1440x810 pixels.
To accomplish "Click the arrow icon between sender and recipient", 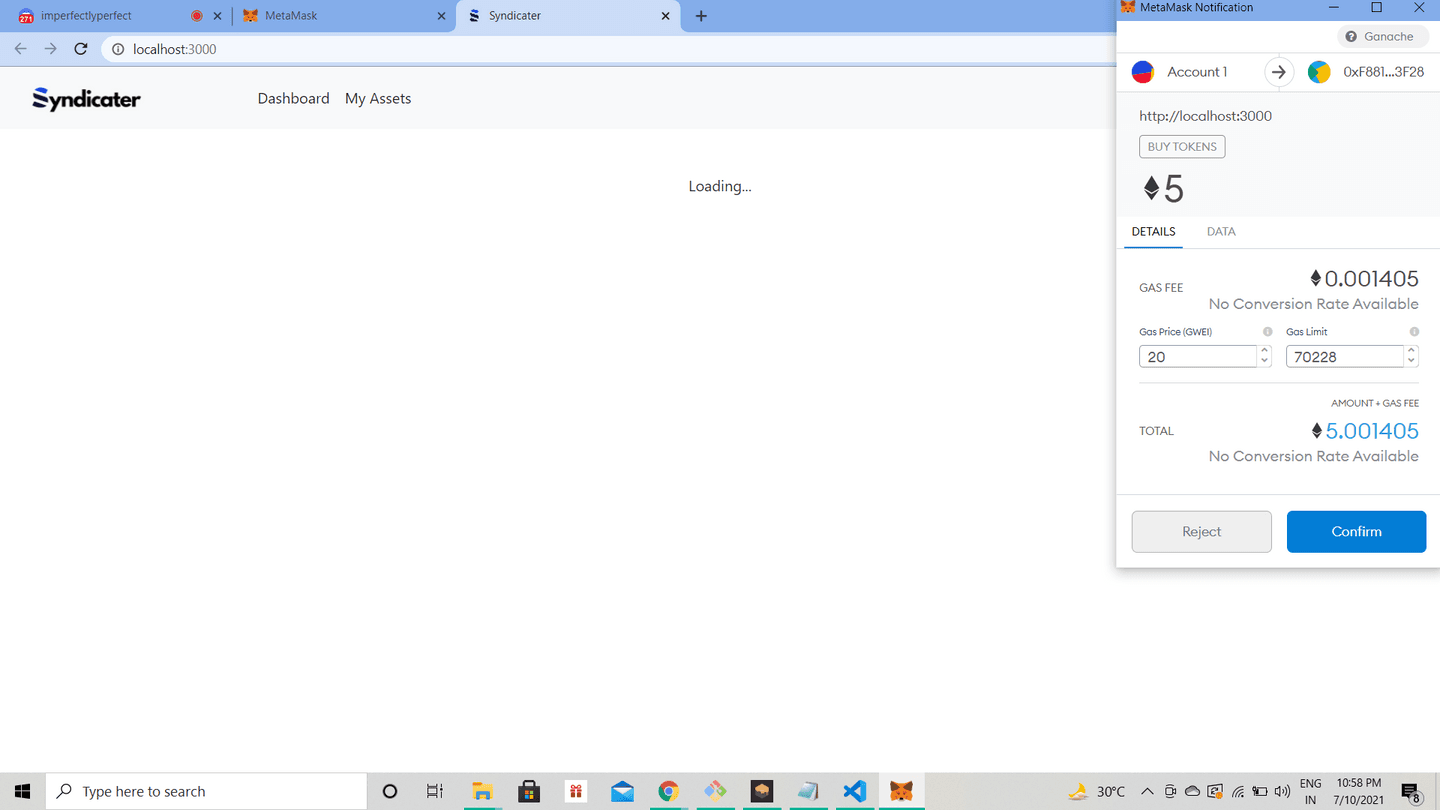I will tap(1278, 72).
